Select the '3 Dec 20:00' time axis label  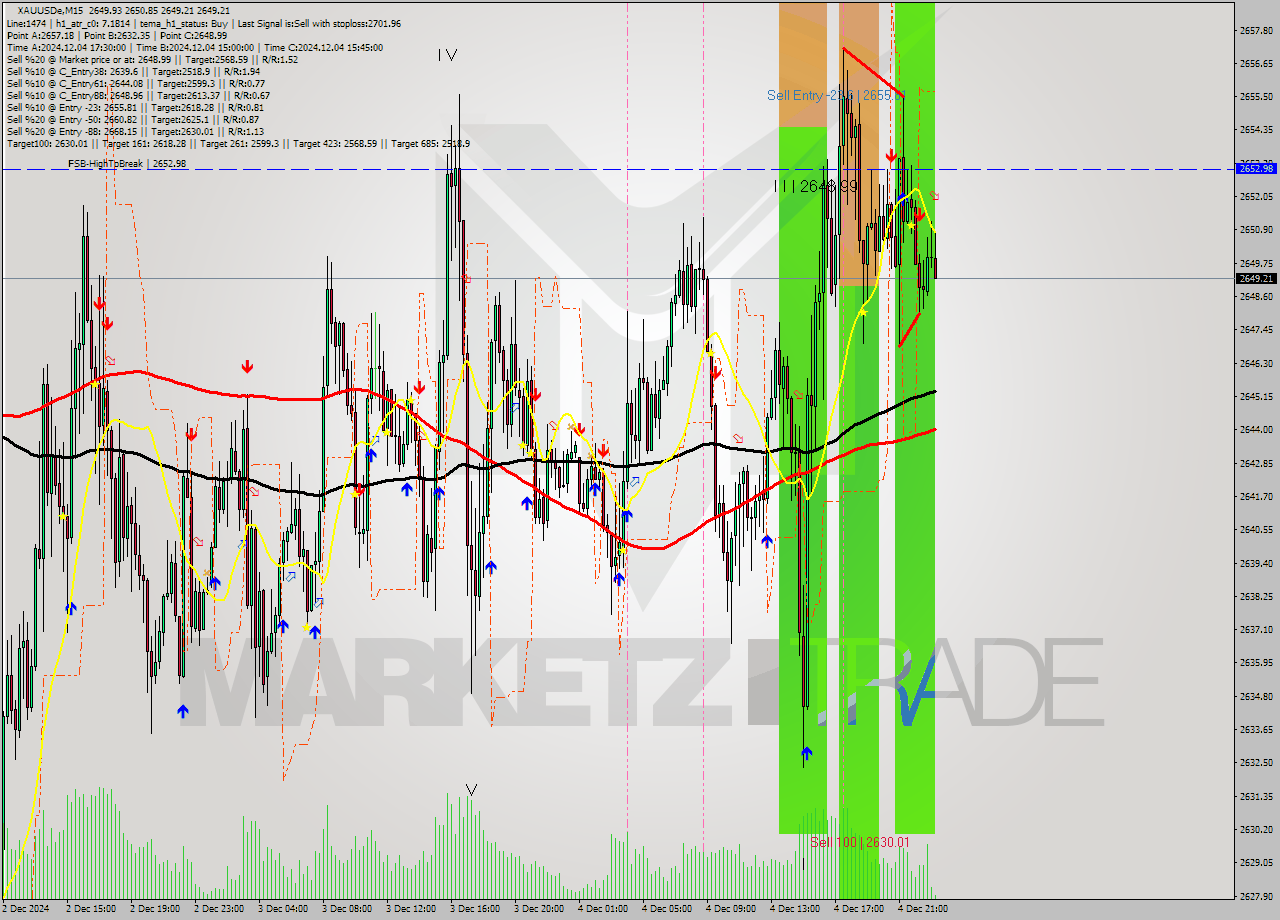pyautogui.click(x=539, y=909)
